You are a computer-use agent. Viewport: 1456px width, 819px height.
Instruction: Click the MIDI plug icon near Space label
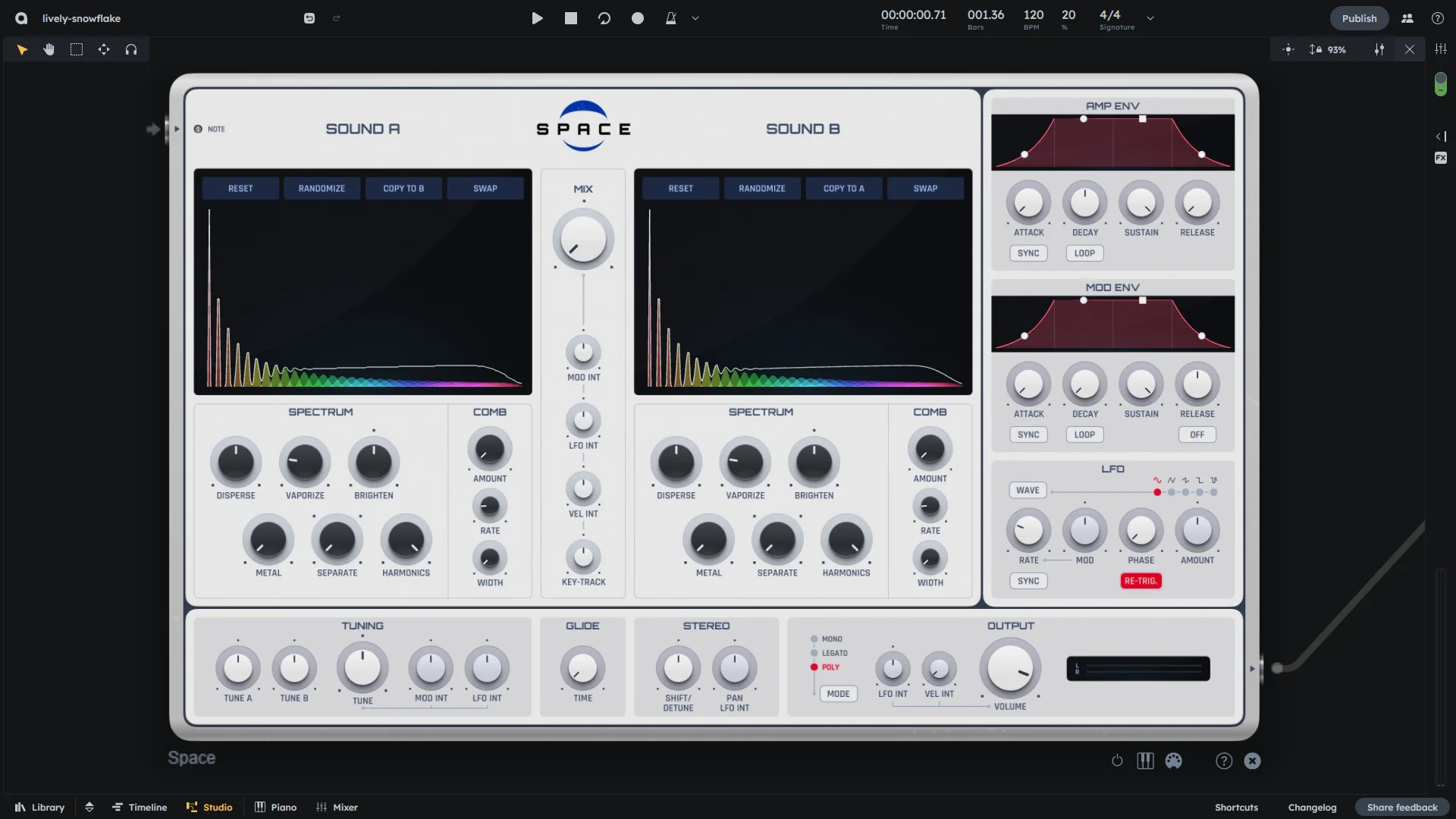coord(1173,761)
